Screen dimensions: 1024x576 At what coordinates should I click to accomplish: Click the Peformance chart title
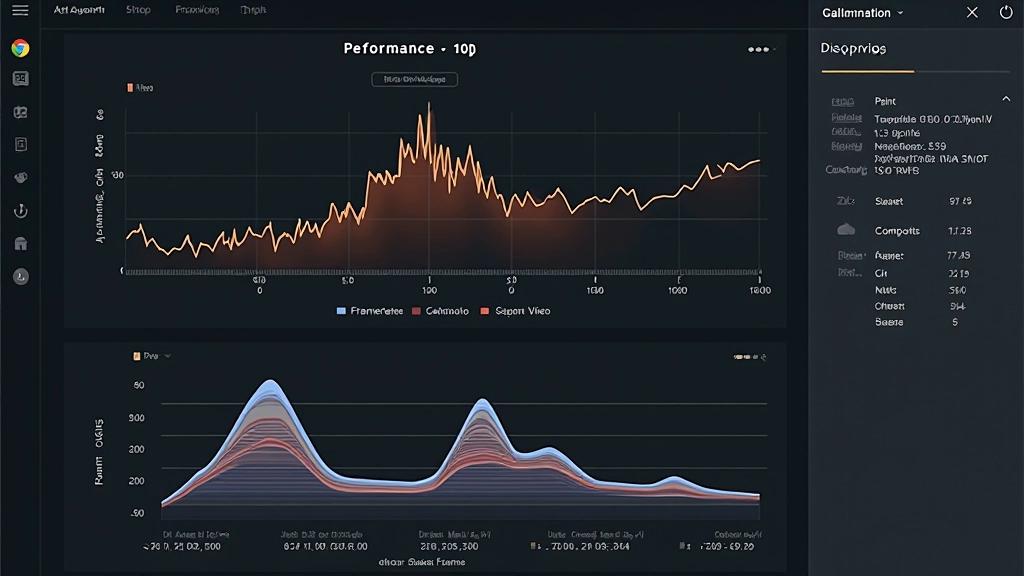(x=409, y=48)
